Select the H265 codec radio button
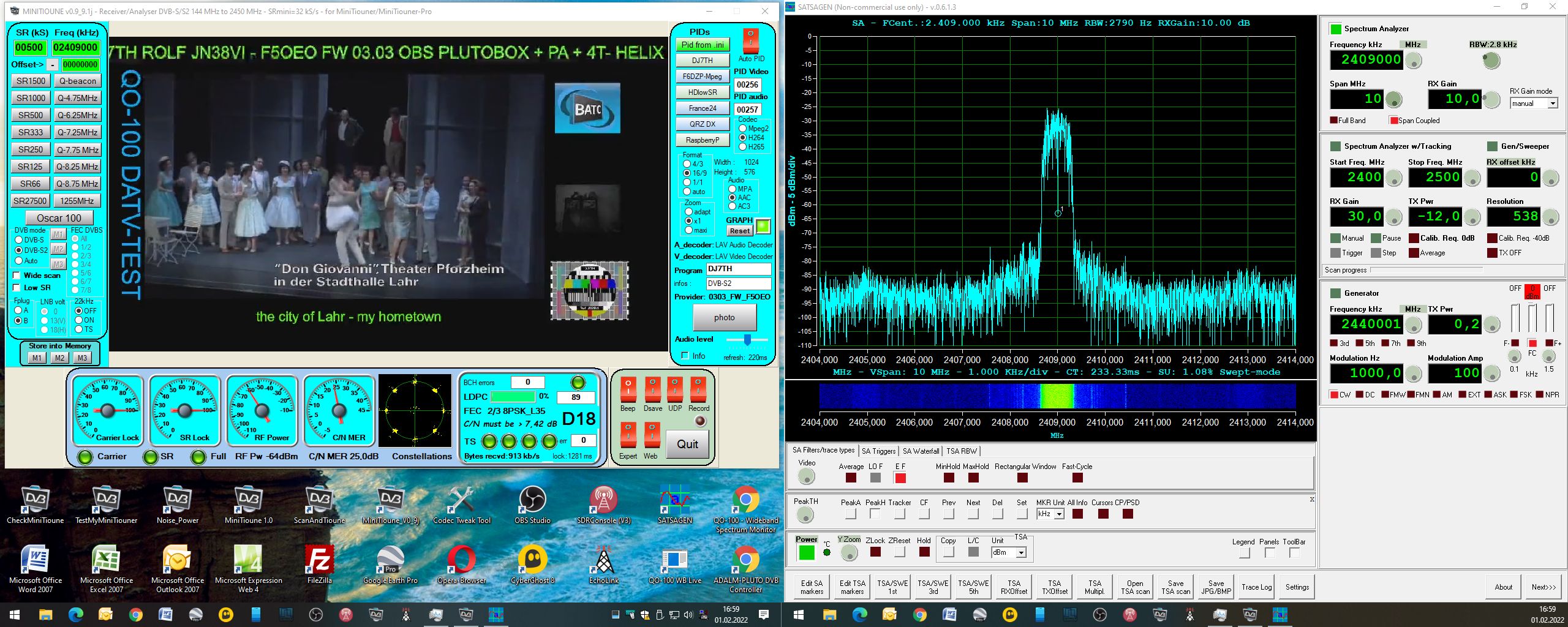The image size is (1568, 627). (x=743, y=147)
